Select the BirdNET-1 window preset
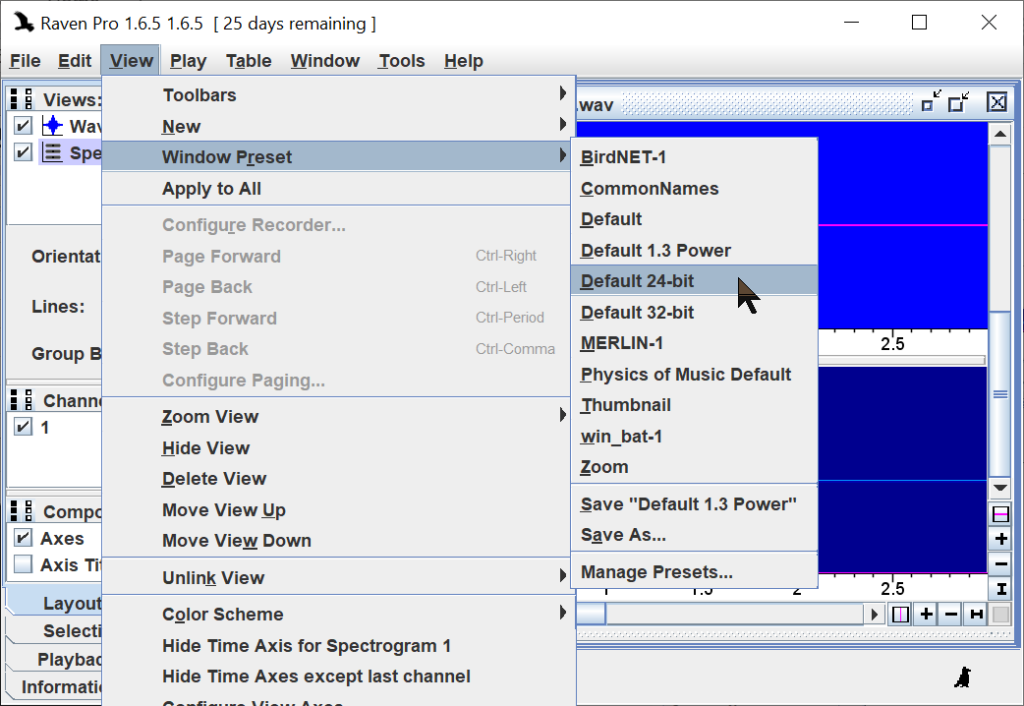This screenshot has height=706, width=1024. pyautogui.click(x=694, y=157)
